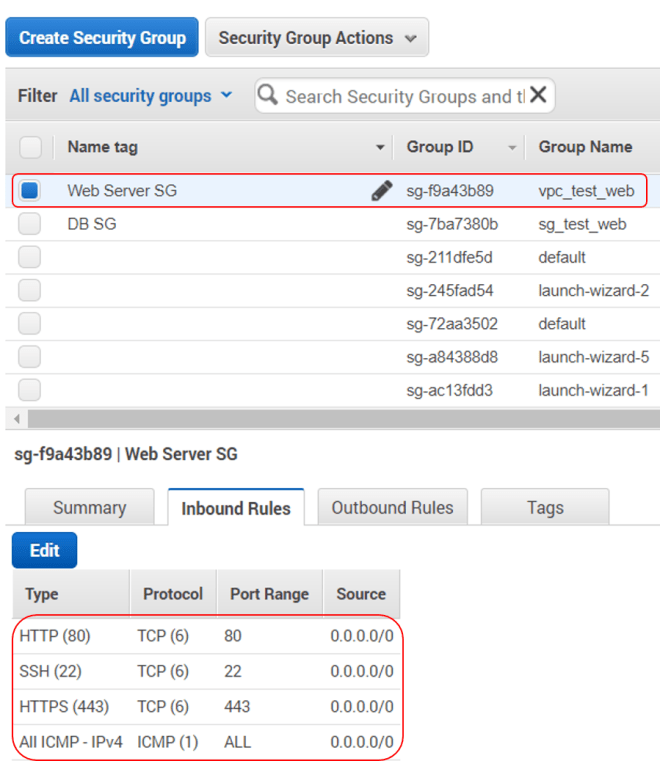
Task: Check the DB SG row checkbox
Action: click(x=30, y=224)
